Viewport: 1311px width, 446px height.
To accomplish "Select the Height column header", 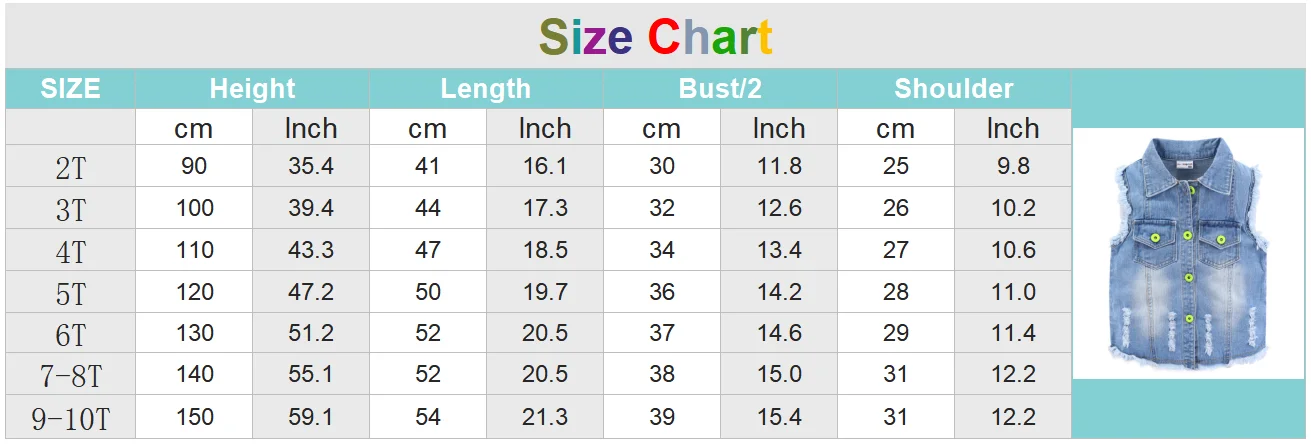I will [x=252, y=88].
